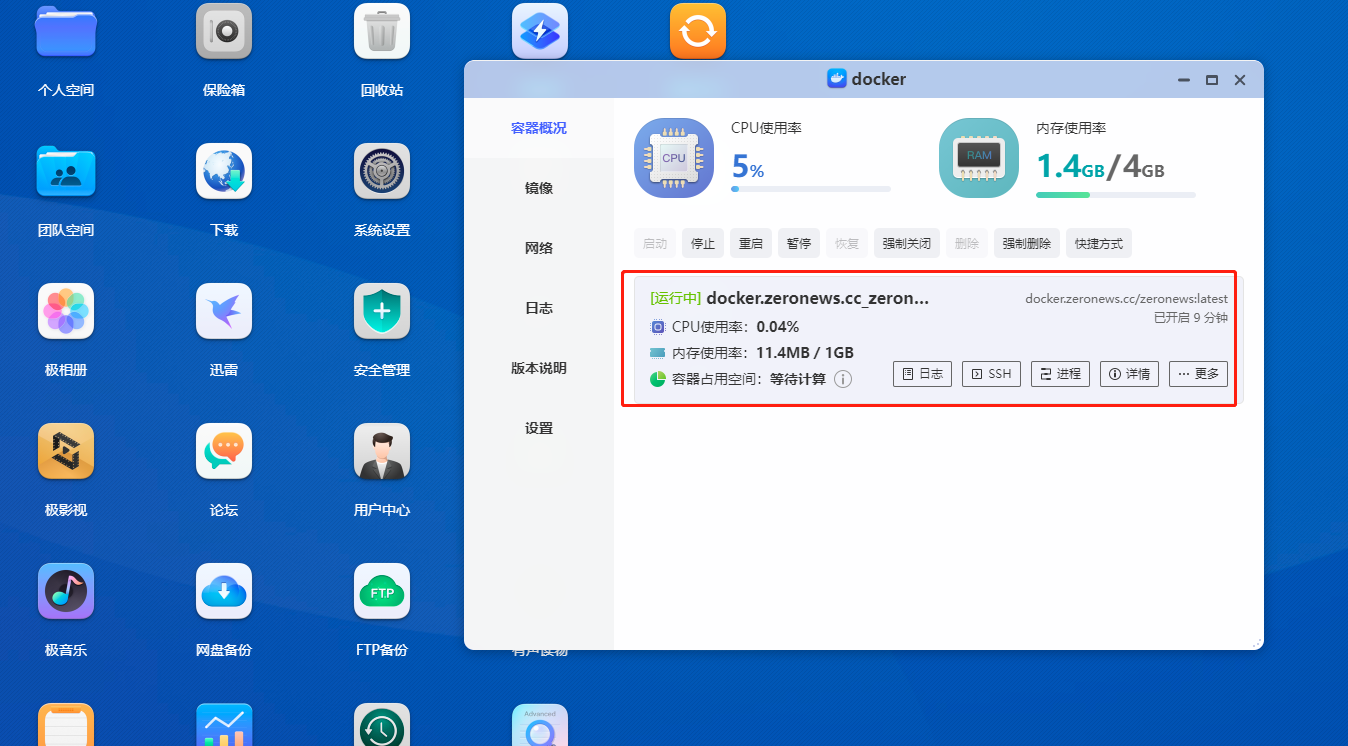Close the docker window
The image size is (1348, 746).
click(1240, 80)
